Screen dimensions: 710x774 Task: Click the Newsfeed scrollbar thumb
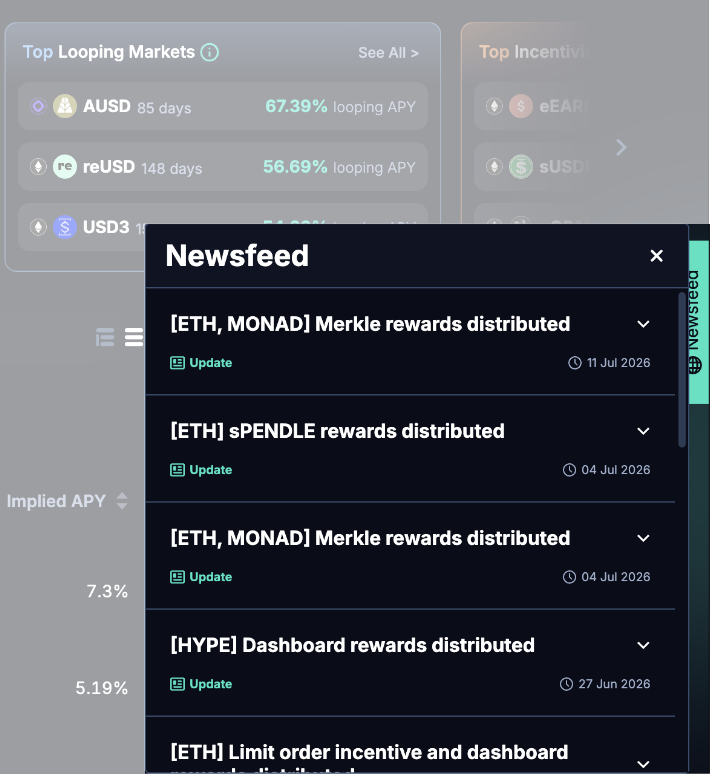(682, 370)
